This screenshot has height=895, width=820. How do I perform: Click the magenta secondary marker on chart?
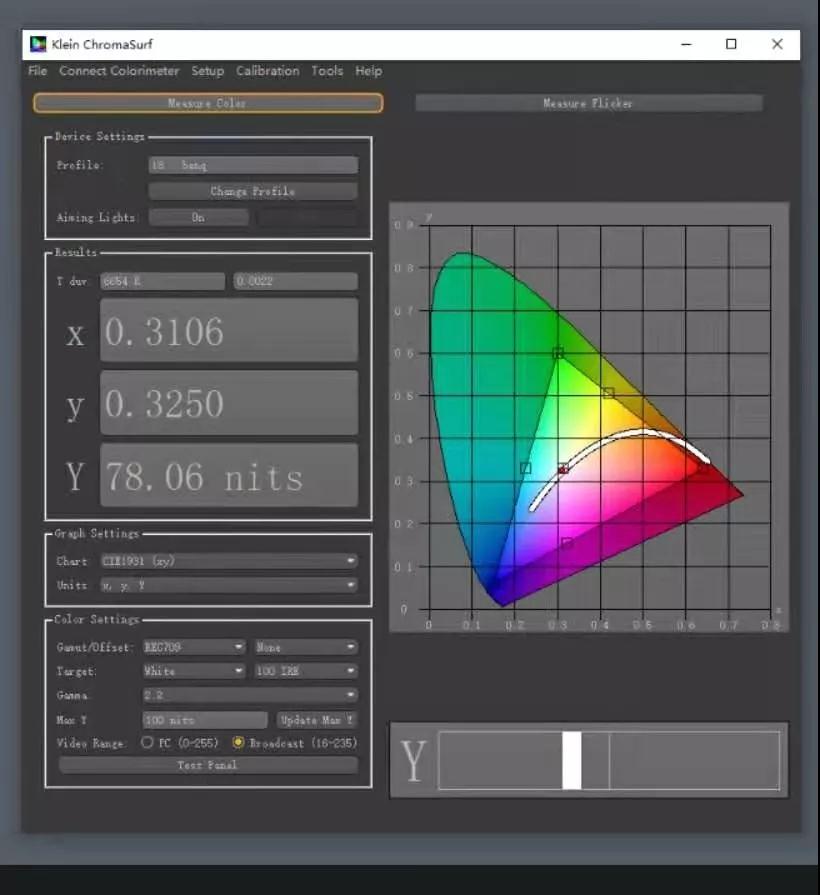tap(567, 544)
